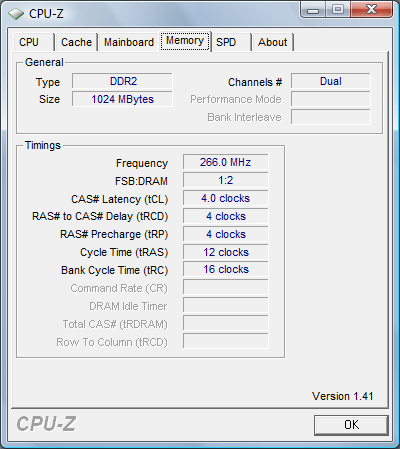Viewport: 400px width, 449px height.
Task: Click the CPU-Z app icon in title bar
Action: tap(16, 14)
